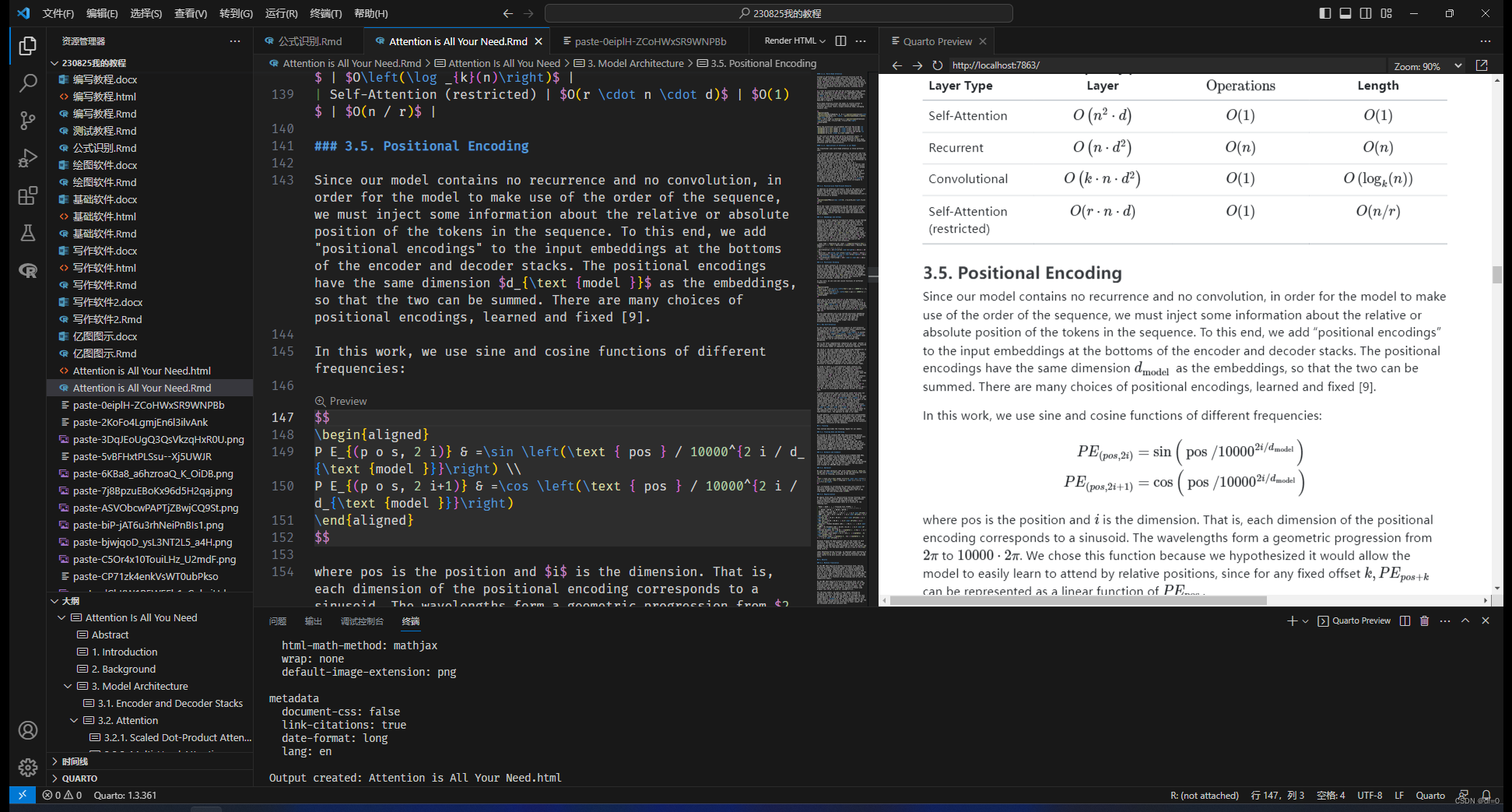
Task: Split the editor to the right
Action: point(840,41)
